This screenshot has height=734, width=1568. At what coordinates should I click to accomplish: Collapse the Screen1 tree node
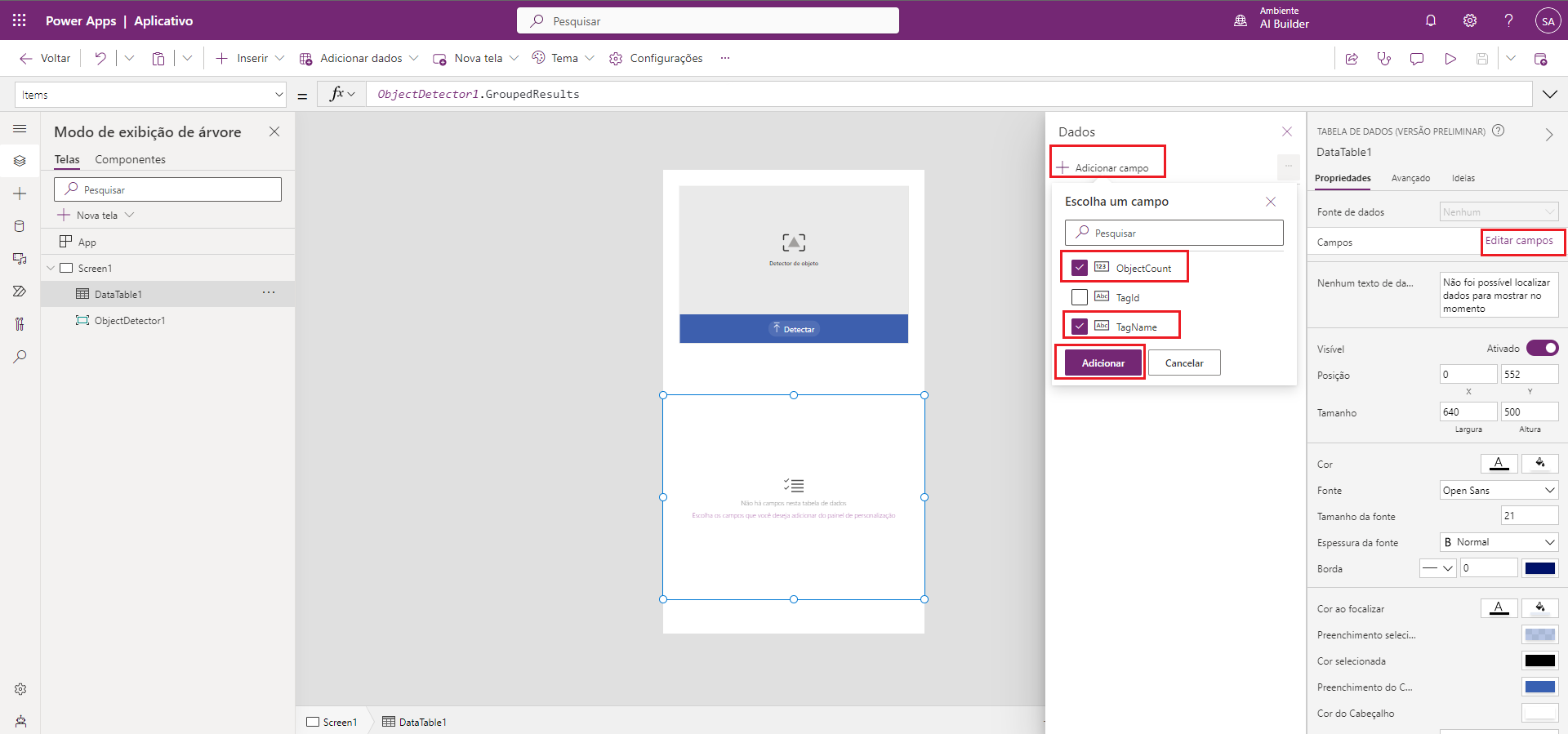[51, 268]
